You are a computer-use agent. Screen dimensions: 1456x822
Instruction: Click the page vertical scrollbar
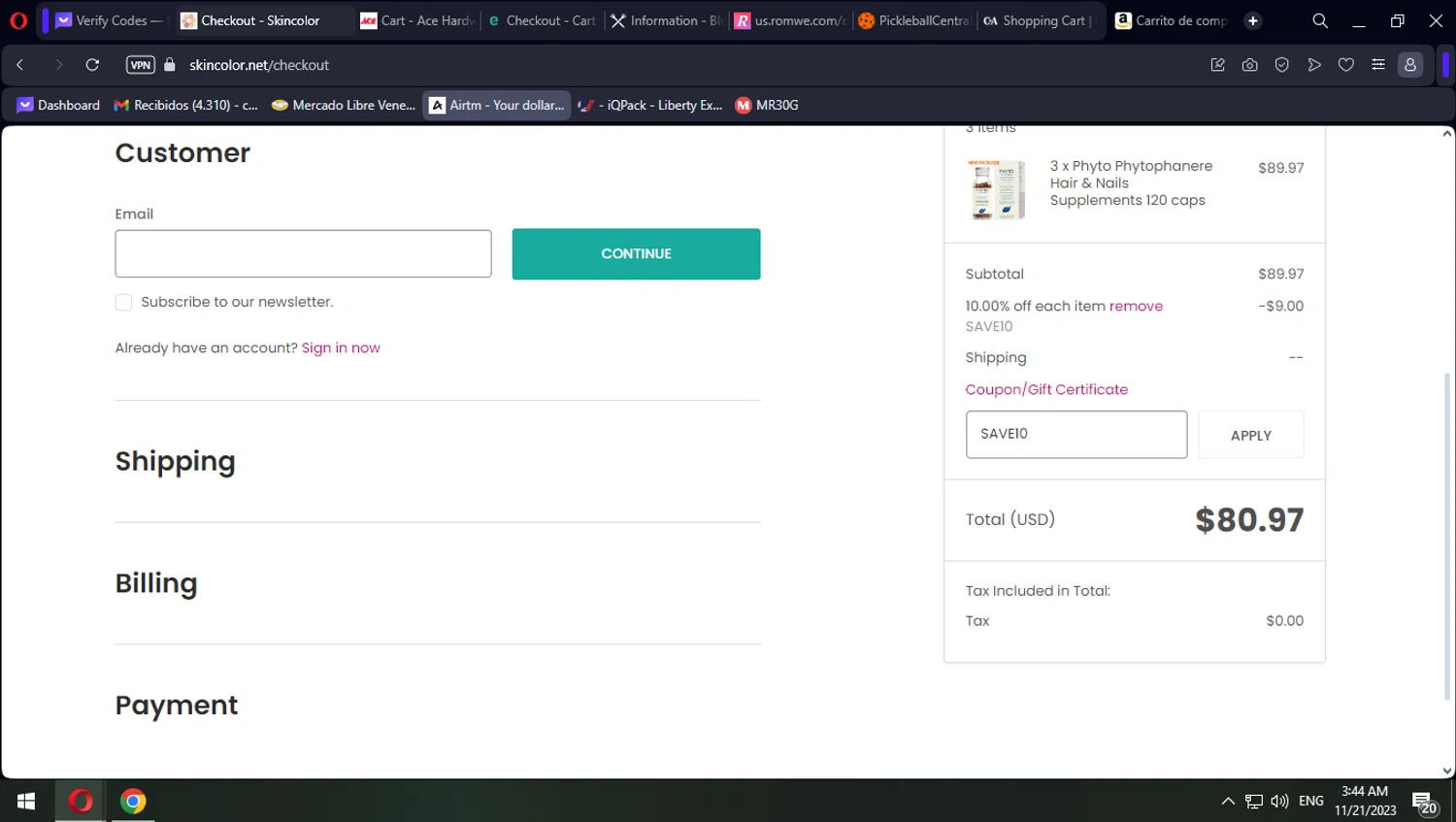pyautogui.click(x=1447, y=536)
